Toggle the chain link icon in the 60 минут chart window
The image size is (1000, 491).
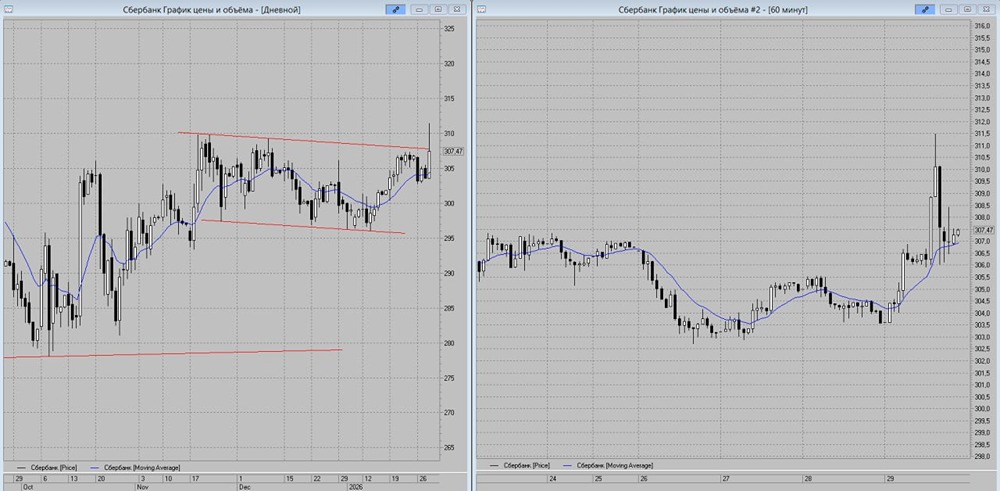click(x=925, y=10)
